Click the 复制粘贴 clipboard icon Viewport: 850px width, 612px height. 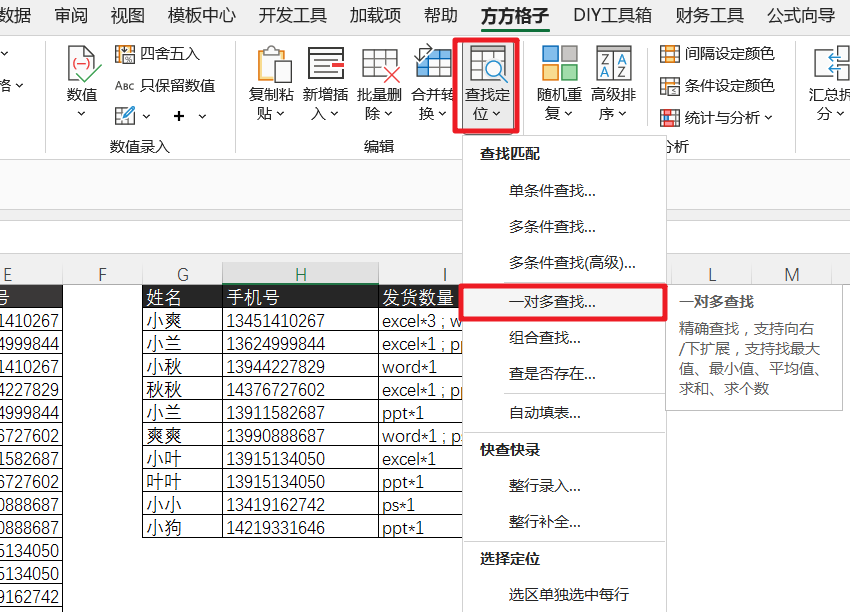[x=273, y=64]
